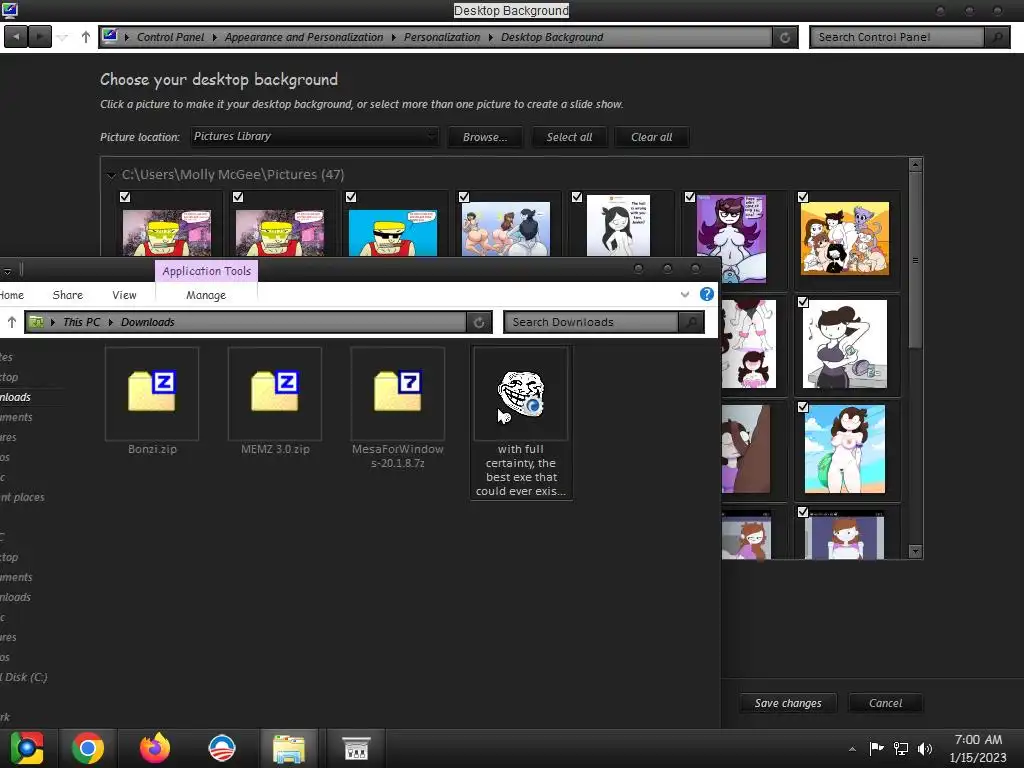Viewport: 1024px width, 768px height.
Task: Select the MesaForWindows 7z archive icon
Action: point(398,392)
